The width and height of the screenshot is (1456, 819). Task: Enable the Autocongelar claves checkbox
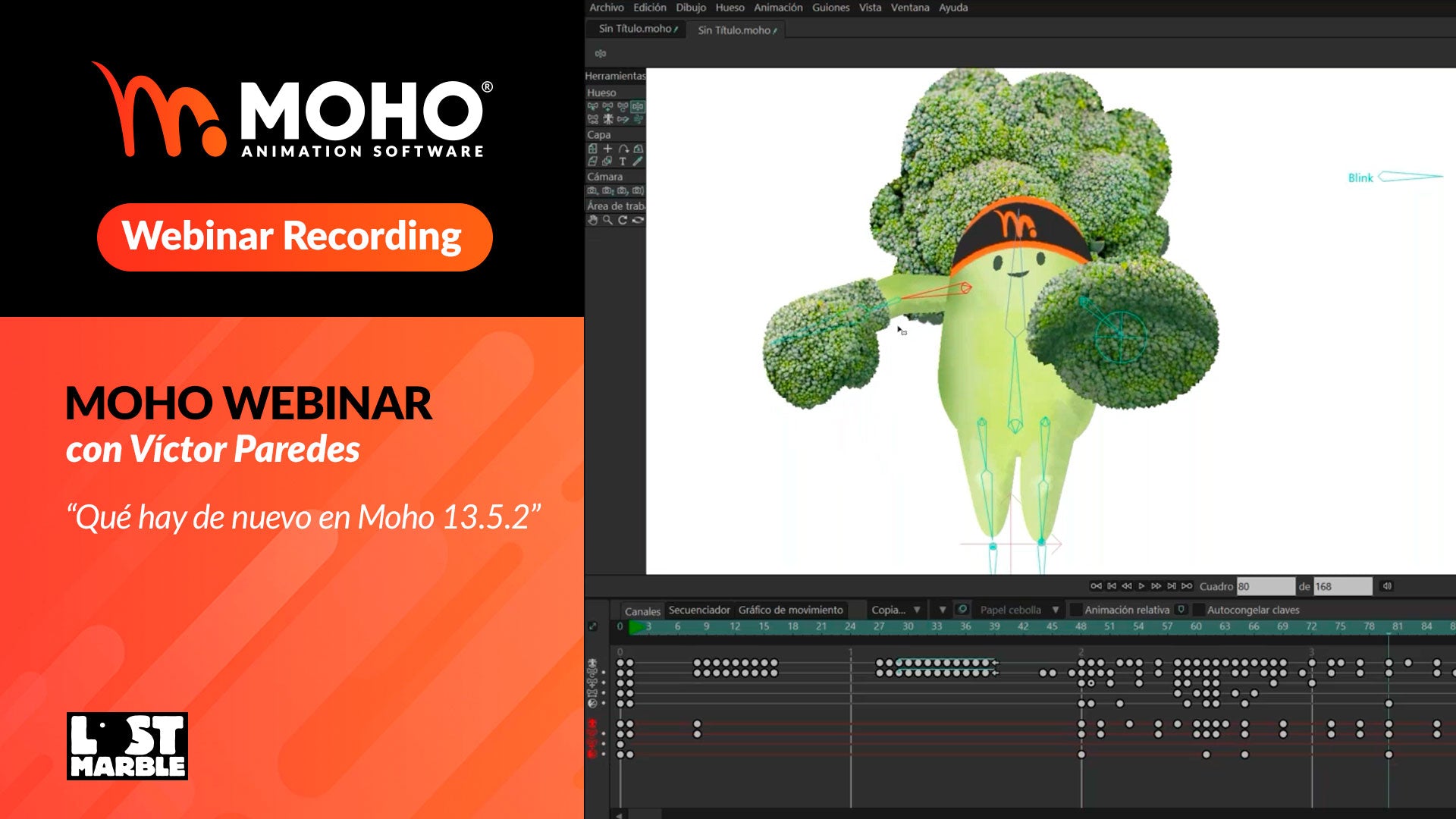pyautogui.click(x=1198, y=610)
